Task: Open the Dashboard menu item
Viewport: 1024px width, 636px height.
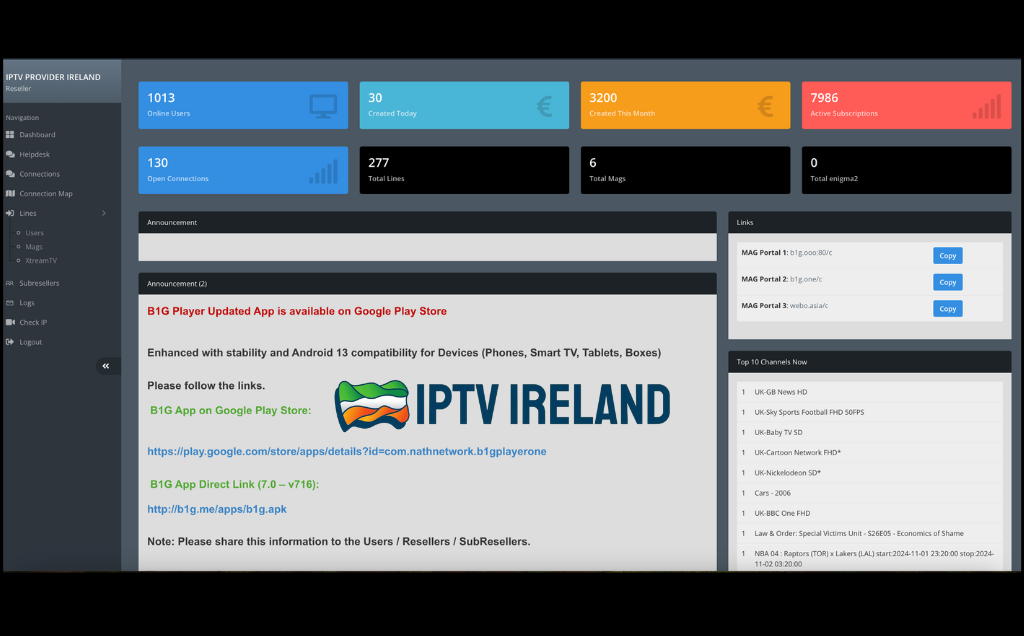Action: pyautogui.click(x=37, y=135)
